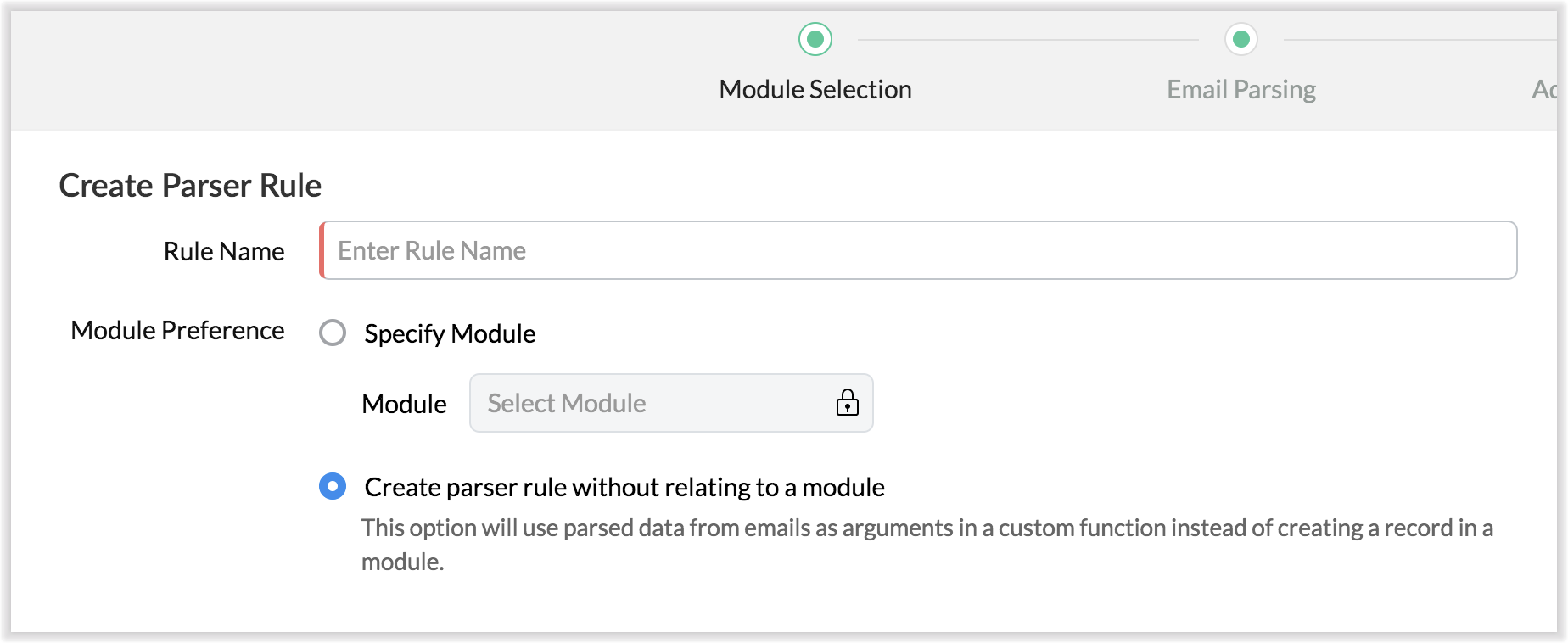Click the lock icon in Module field
1568x643 pixels.
(847, 403)
